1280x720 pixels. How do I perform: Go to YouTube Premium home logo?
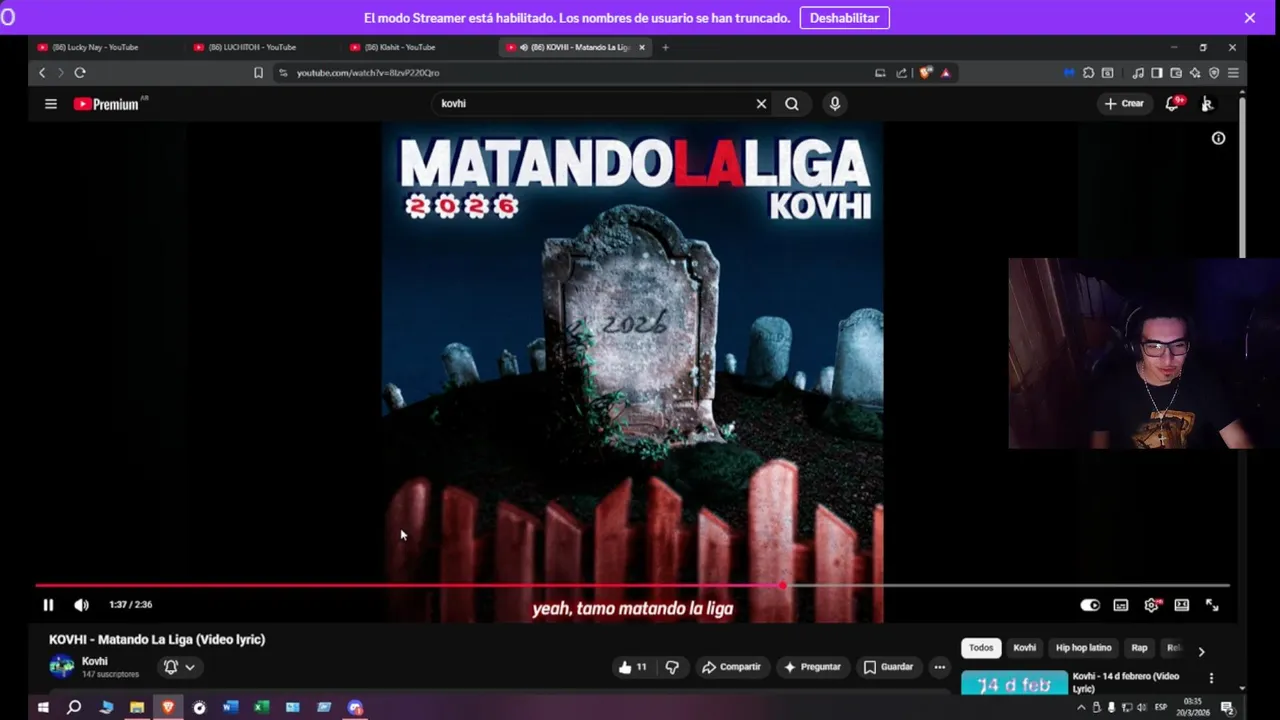[x=108, y=104]
